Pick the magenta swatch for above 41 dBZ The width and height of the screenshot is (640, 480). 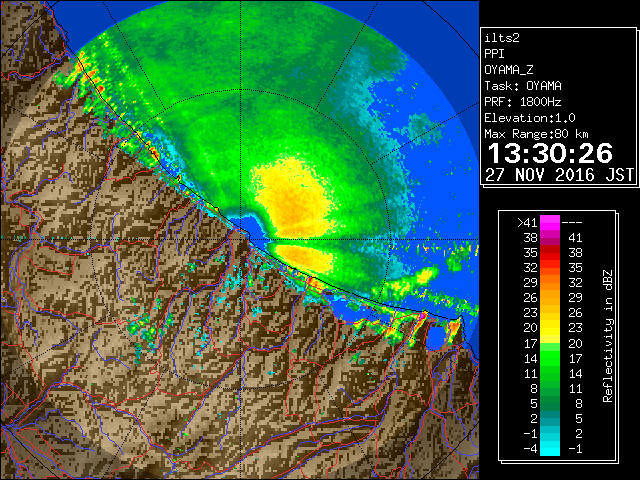click(550, 222)
